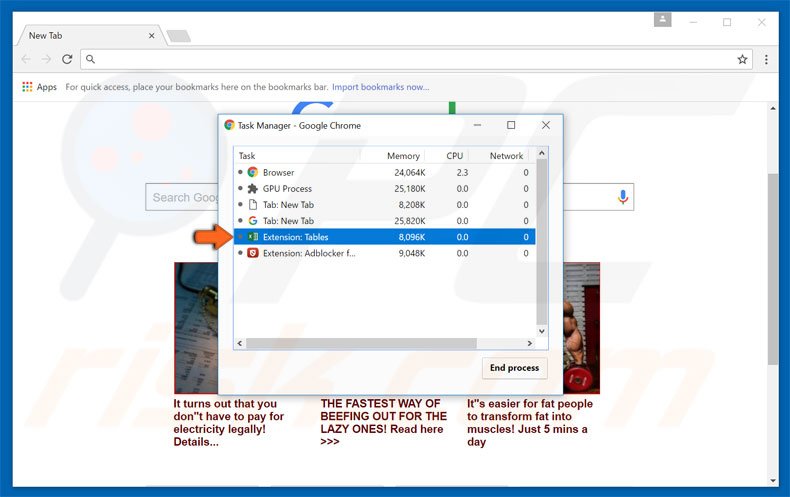Click the page scroll down arrow
This screenshot has height=497, width=790.
tap(773, 480)
